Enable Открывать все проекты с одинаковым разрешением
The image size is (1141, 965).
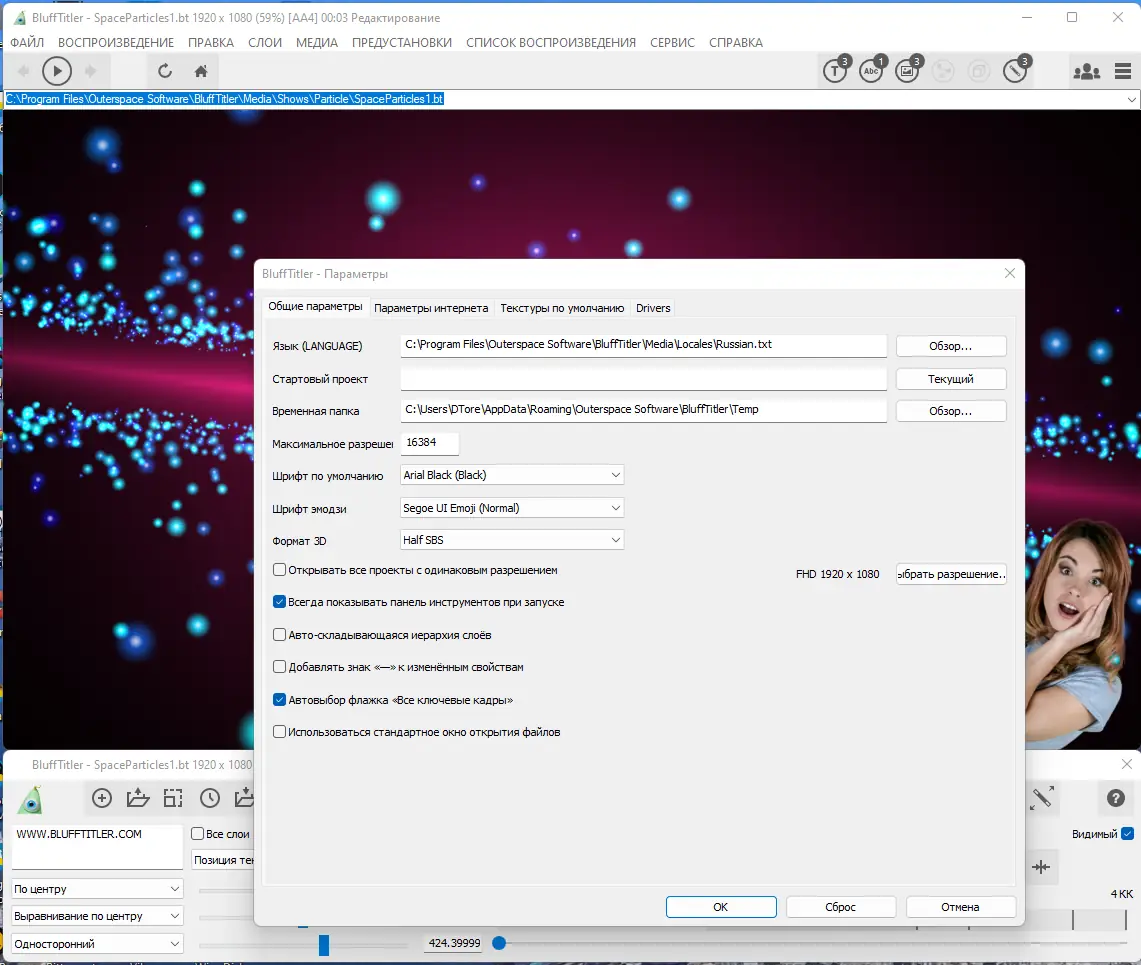click(279, 570)
